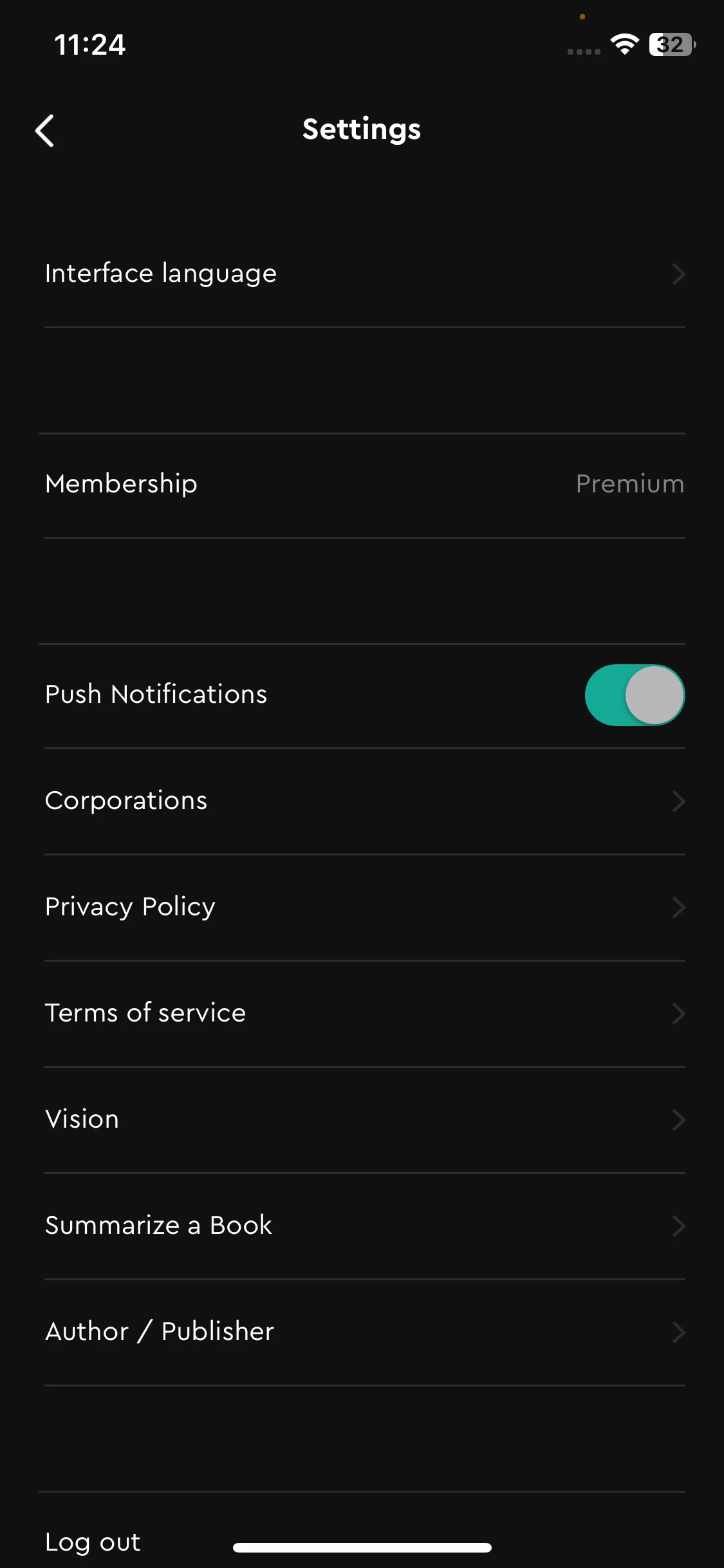Open Summarize a Book entry
724x1568 pixels.
(x=365, y=1226)
